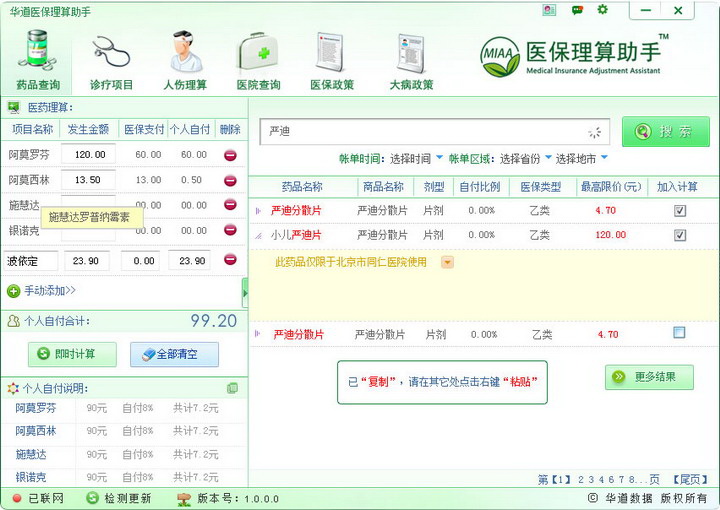Image resolution: width=720 pixels, height=510 pixels.
Task: Click the 严迪 search input field
Action: [x=434, y=132]
